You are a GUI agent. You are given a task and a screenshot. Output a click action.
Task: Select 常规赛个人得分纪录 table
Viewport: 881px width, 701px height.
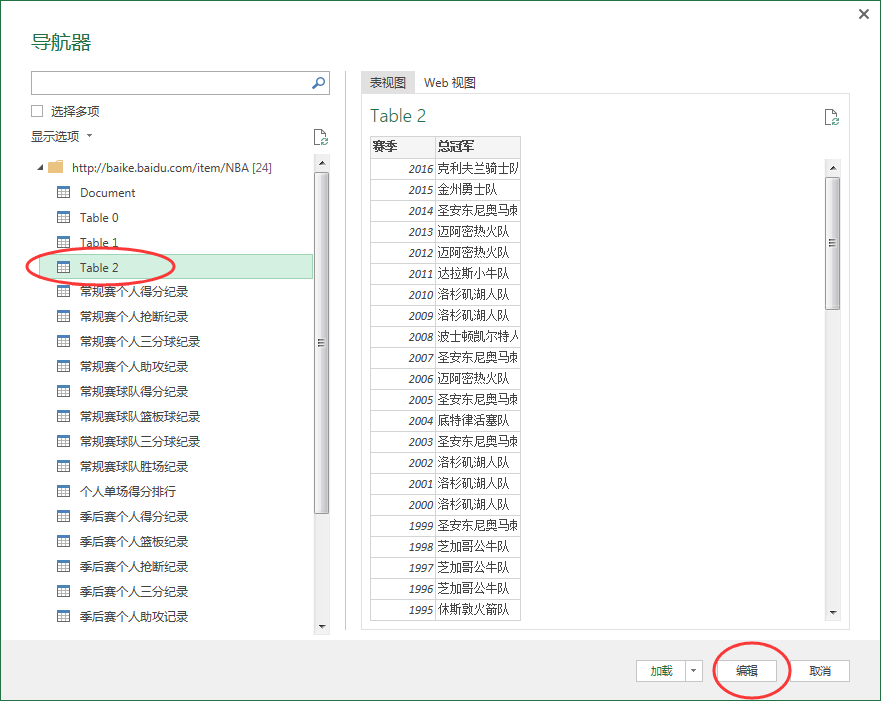pos(134,292)
